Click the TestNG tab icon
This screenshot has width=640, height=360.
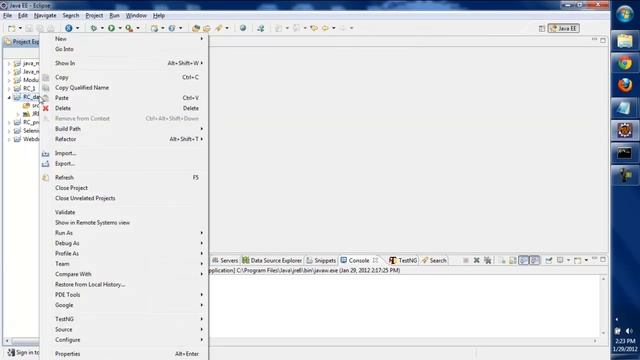(393, 260)
